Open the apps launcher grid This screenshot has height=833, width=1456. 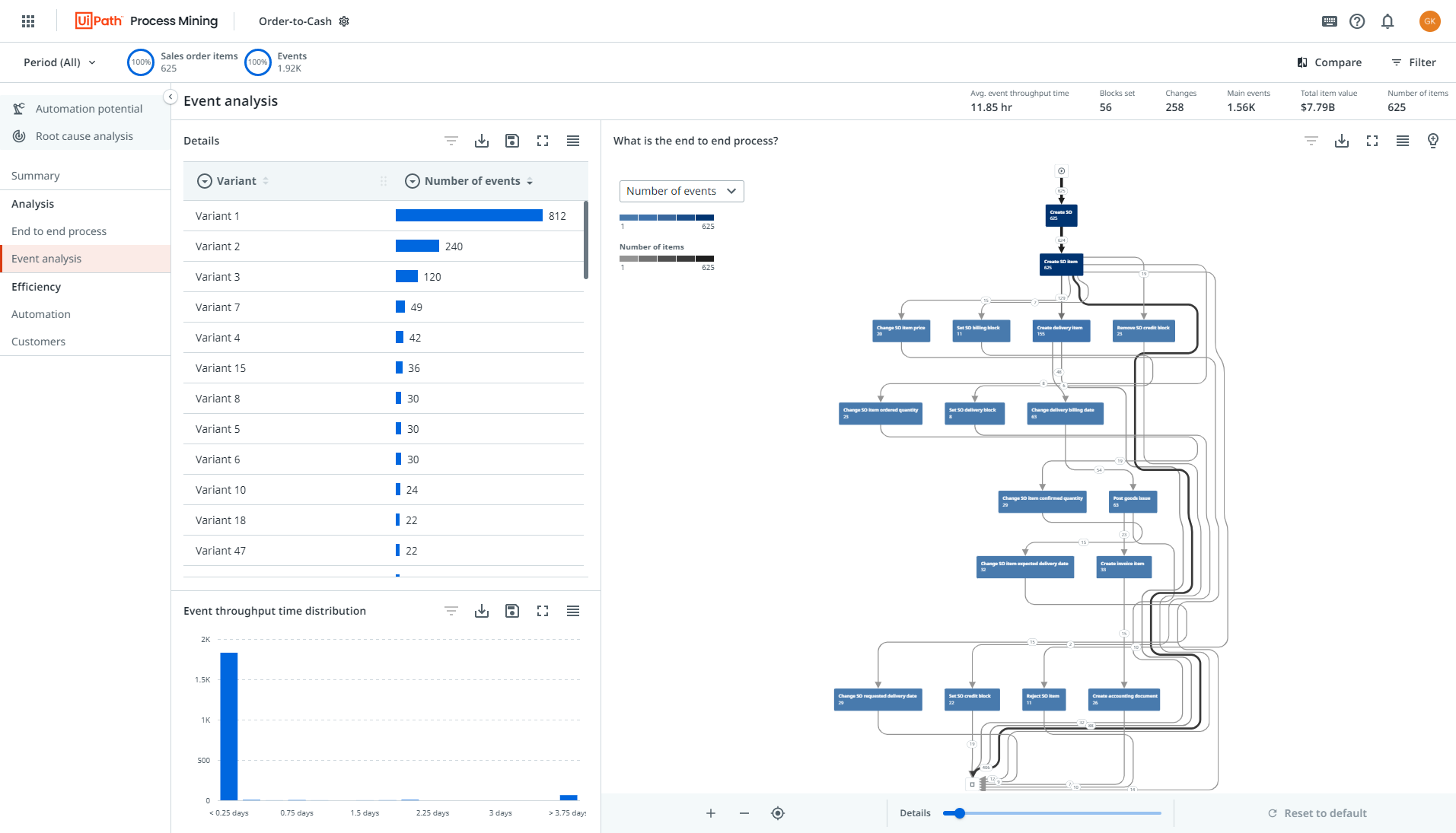tap(28, 21)
